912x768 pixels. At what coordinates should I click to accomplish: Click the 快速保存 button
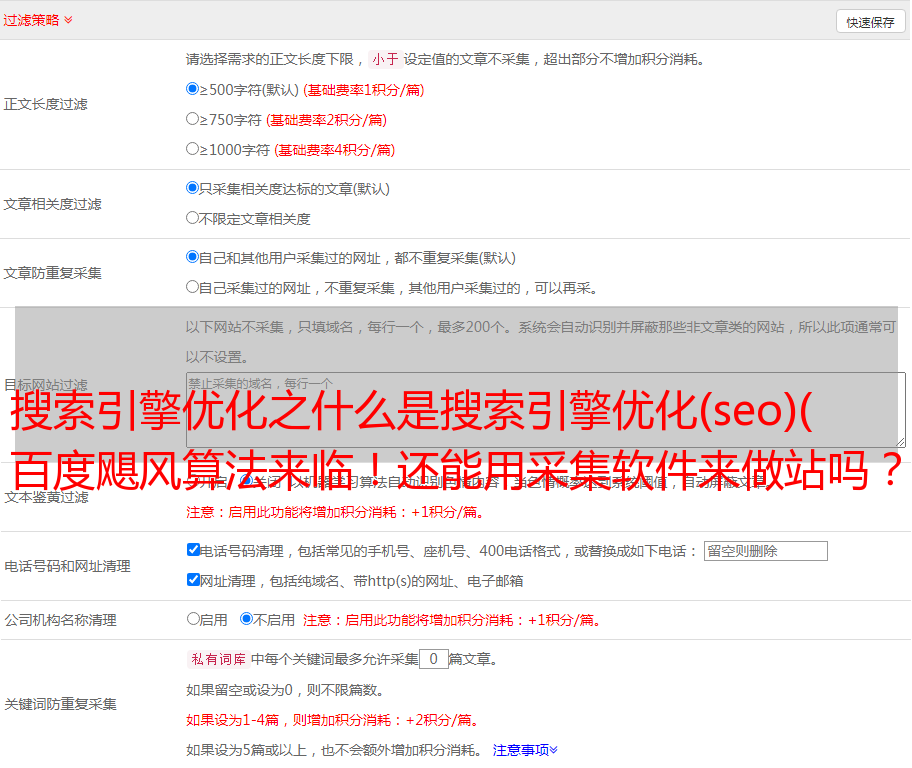(870, 22)
